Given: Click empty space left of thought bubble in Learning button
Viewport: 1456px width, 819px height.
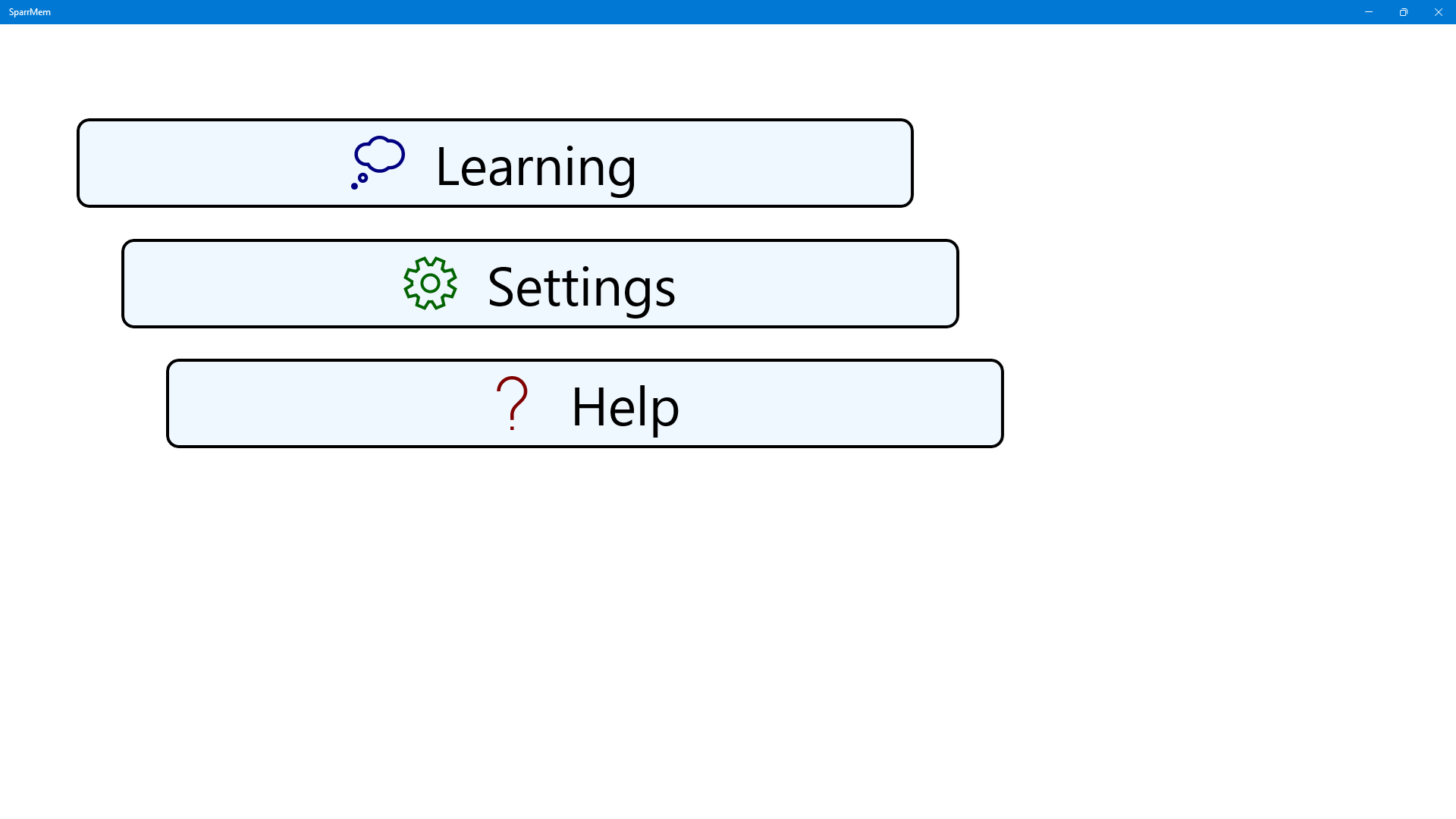Looking at the screenshot, I should point(212,163).
